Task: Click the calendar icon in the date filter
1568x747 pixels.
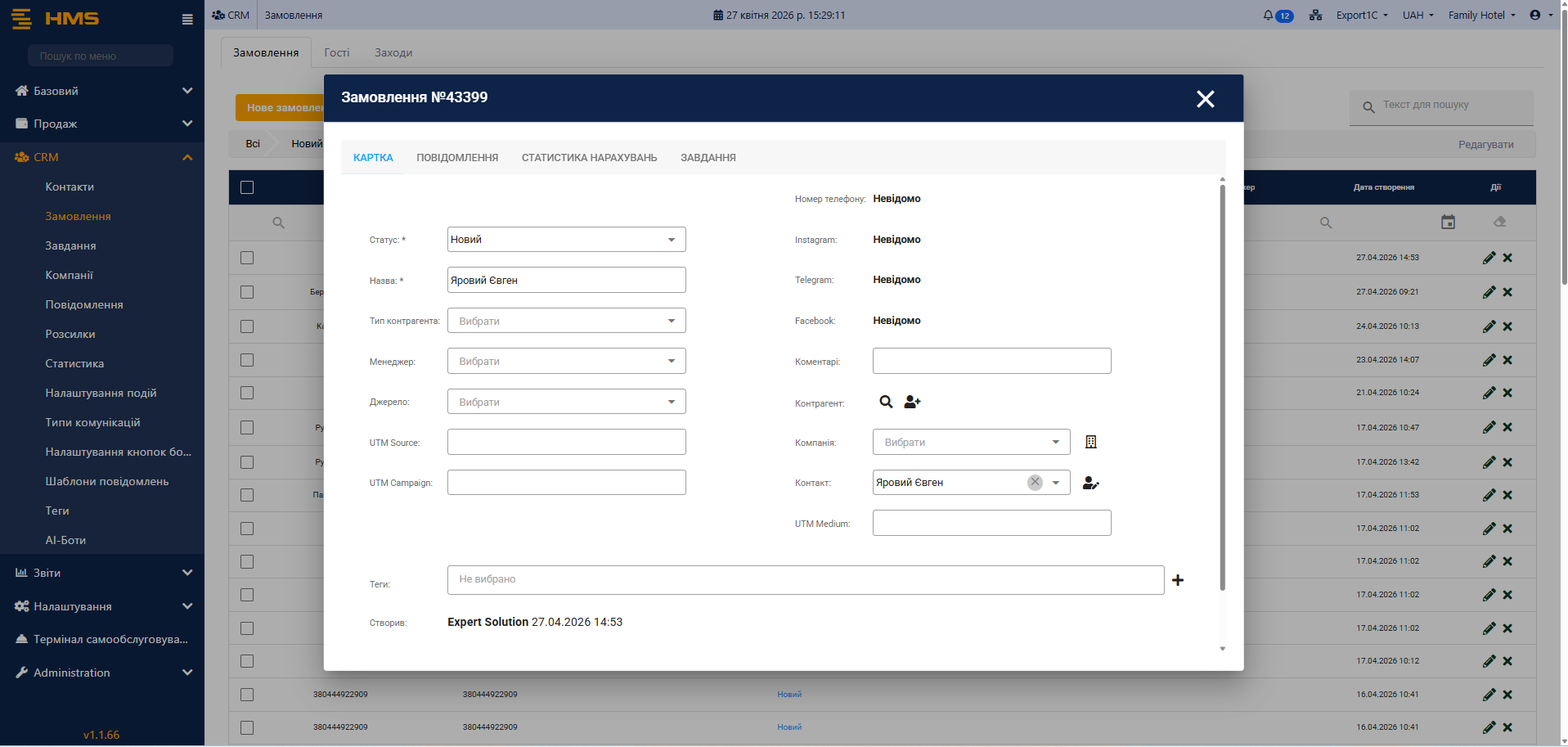Action: pos(1448,223)
